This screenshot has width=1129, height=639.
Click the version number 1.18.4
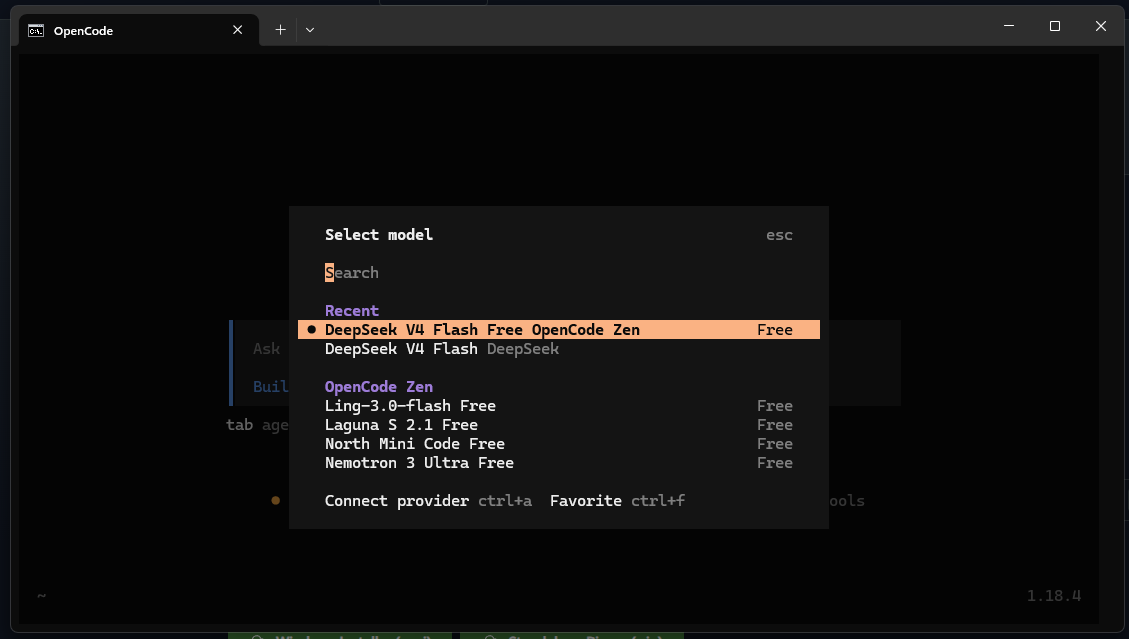click(x=1053, y=596)
